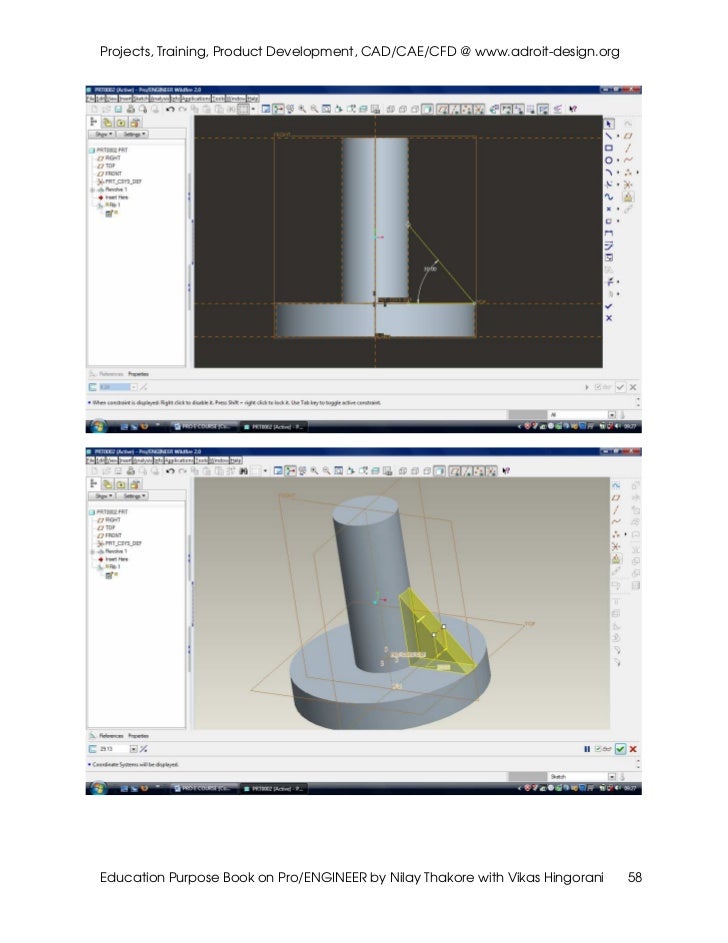Expand Revolve 1 in the sketcher model tree
728x943 pixels.
tap(93, 189)
